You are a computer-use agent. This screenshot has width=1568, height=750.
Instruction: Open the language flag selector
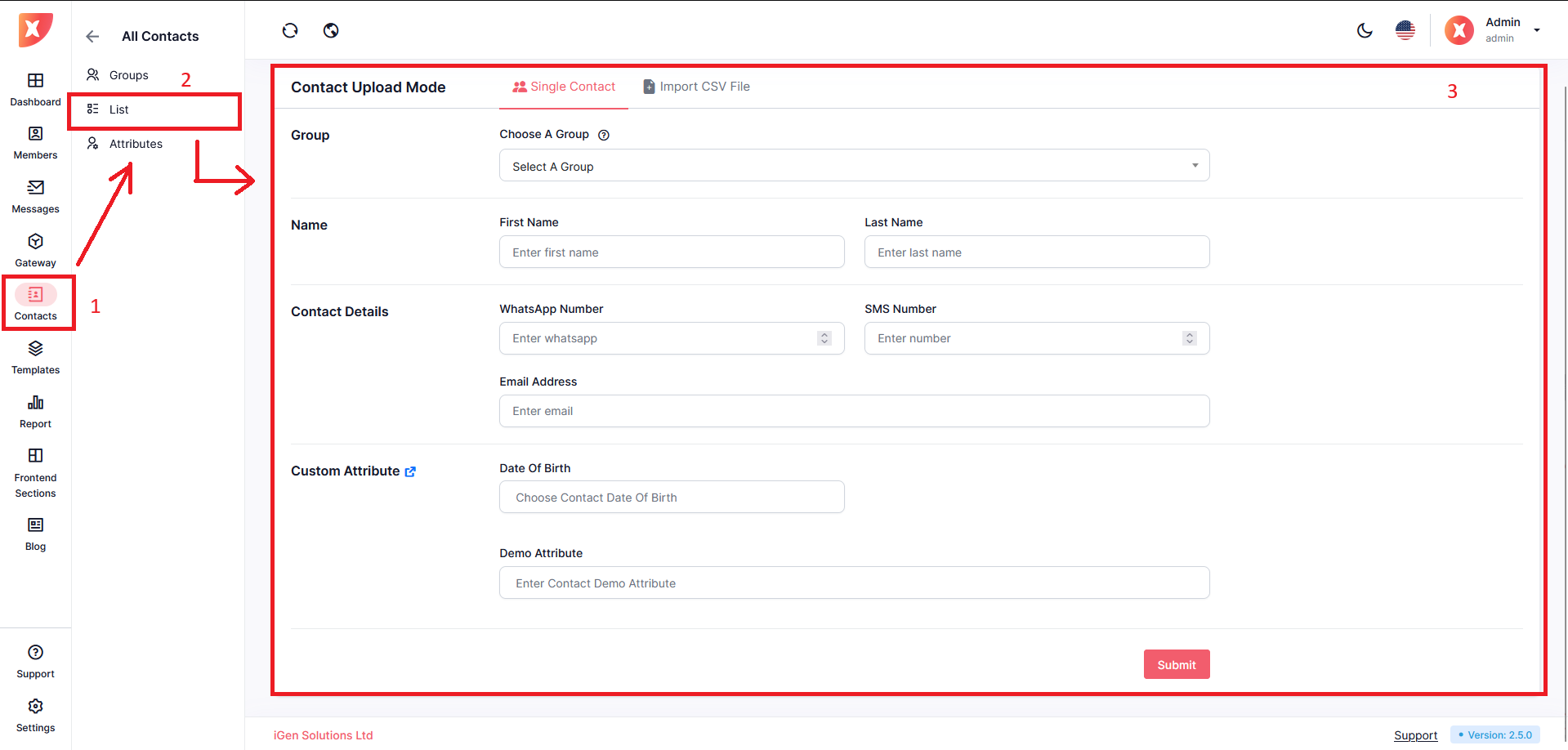click(x=1405, y=31)
